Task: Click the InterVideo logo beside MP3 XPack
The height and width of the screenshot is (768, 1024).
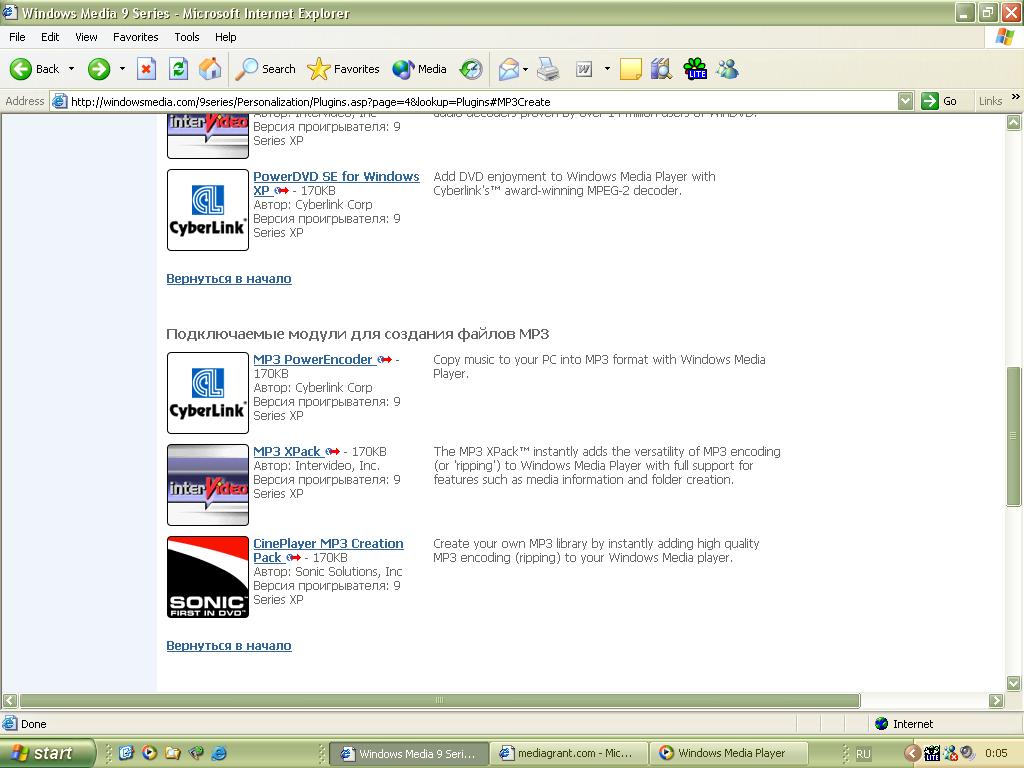Action: 208,485
